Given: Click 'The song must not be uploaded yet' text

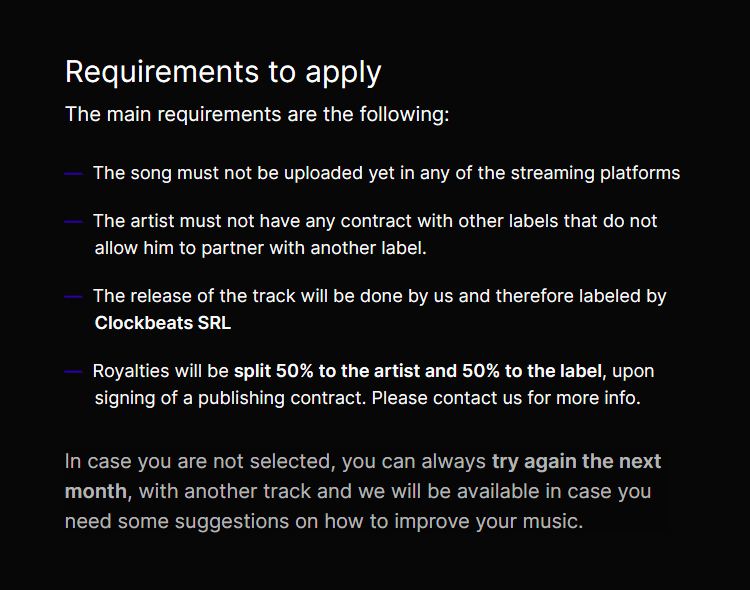Looking at the screenshot, I should coord(244,173).
